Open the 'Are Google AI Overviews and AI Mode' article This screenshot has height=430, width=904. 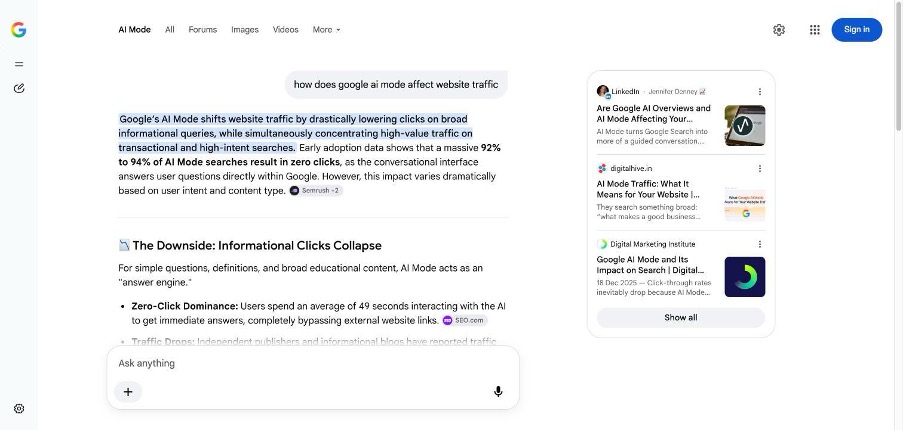(654, 114)
